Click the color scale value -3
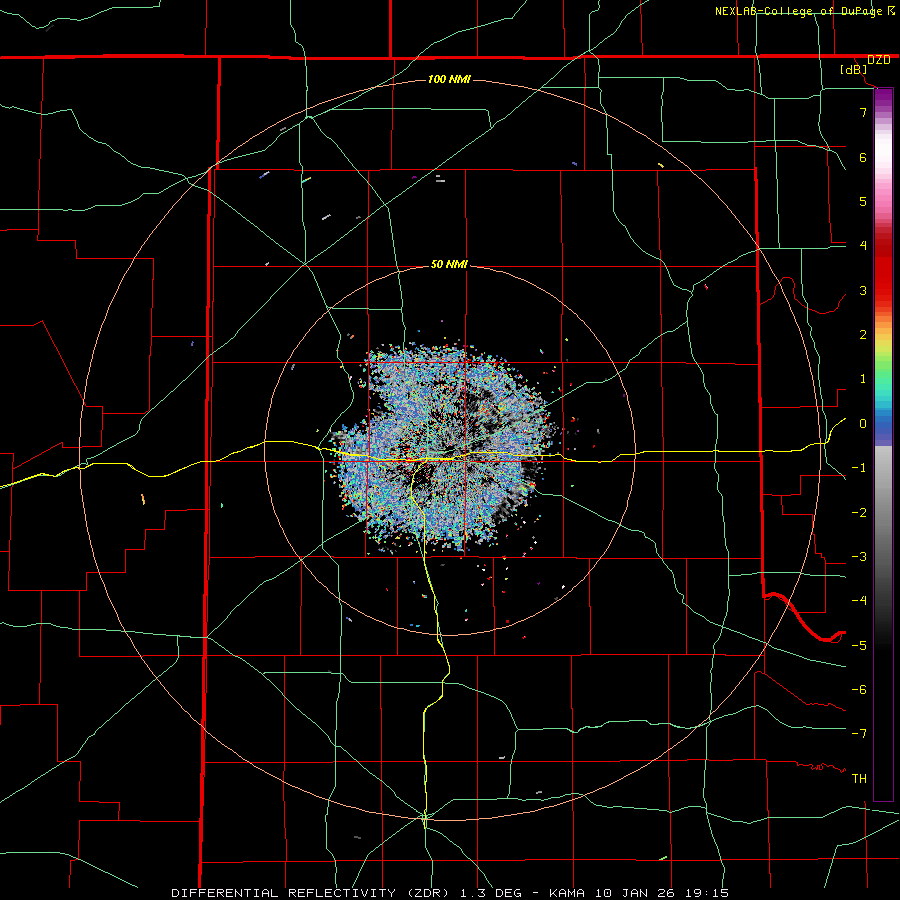Image resolution: width=900 pixels, height=900 pixels. click(859, 557)
